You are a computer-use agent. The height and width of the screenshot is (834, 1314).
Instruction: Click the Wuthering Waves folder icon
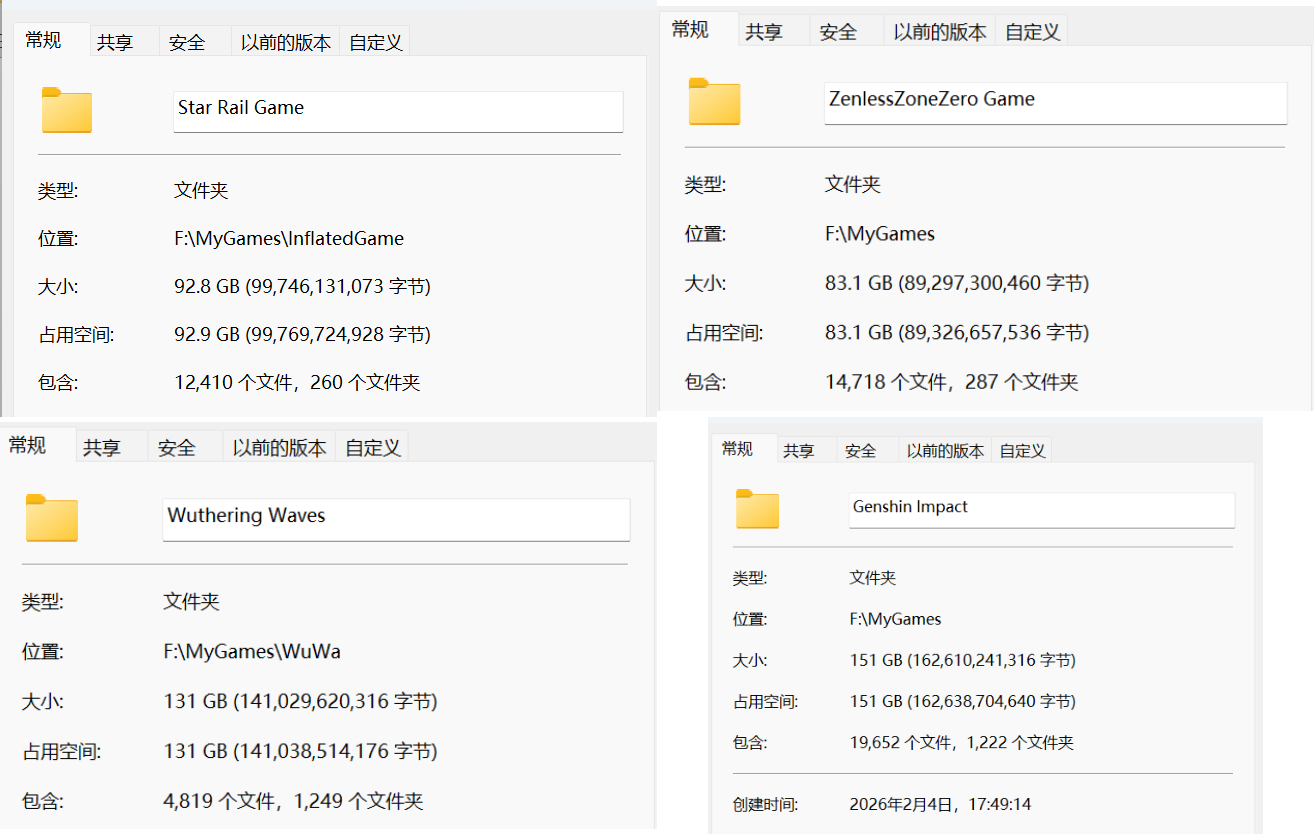coord(52,518)
